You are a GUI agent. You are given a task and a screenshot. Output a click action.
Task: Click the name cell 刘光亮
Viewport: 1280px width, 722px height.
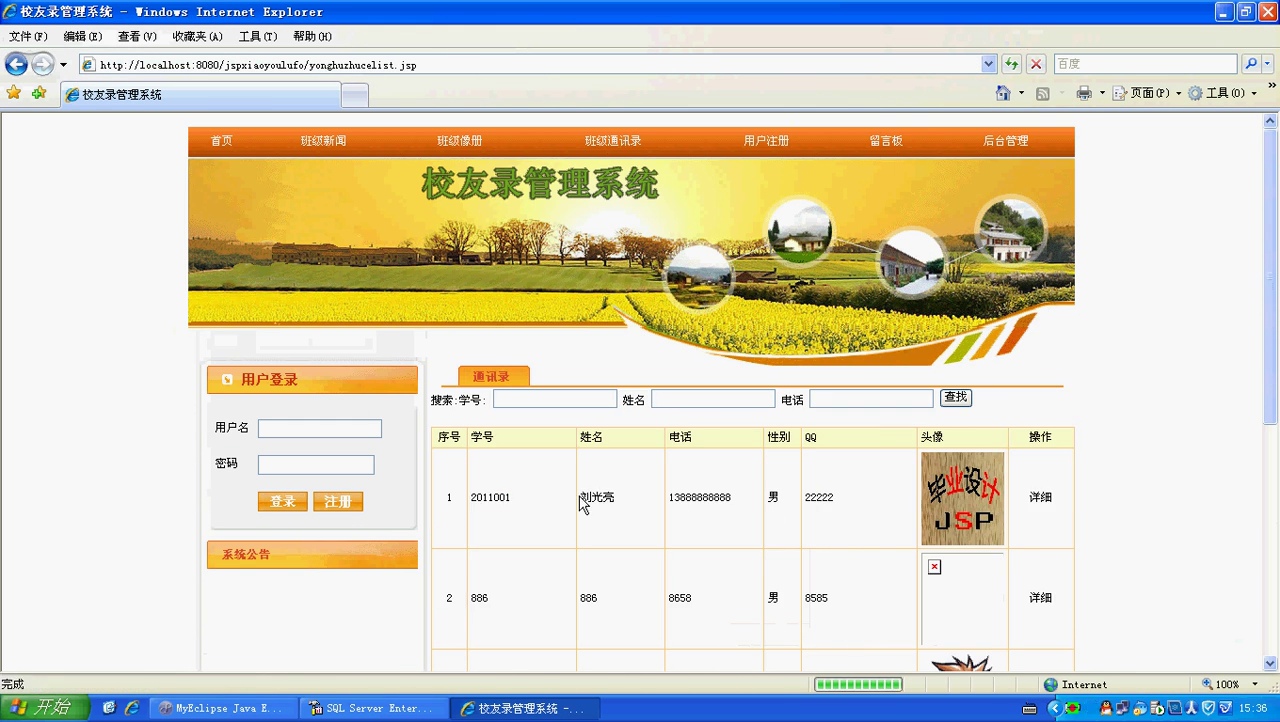(597, 497)
